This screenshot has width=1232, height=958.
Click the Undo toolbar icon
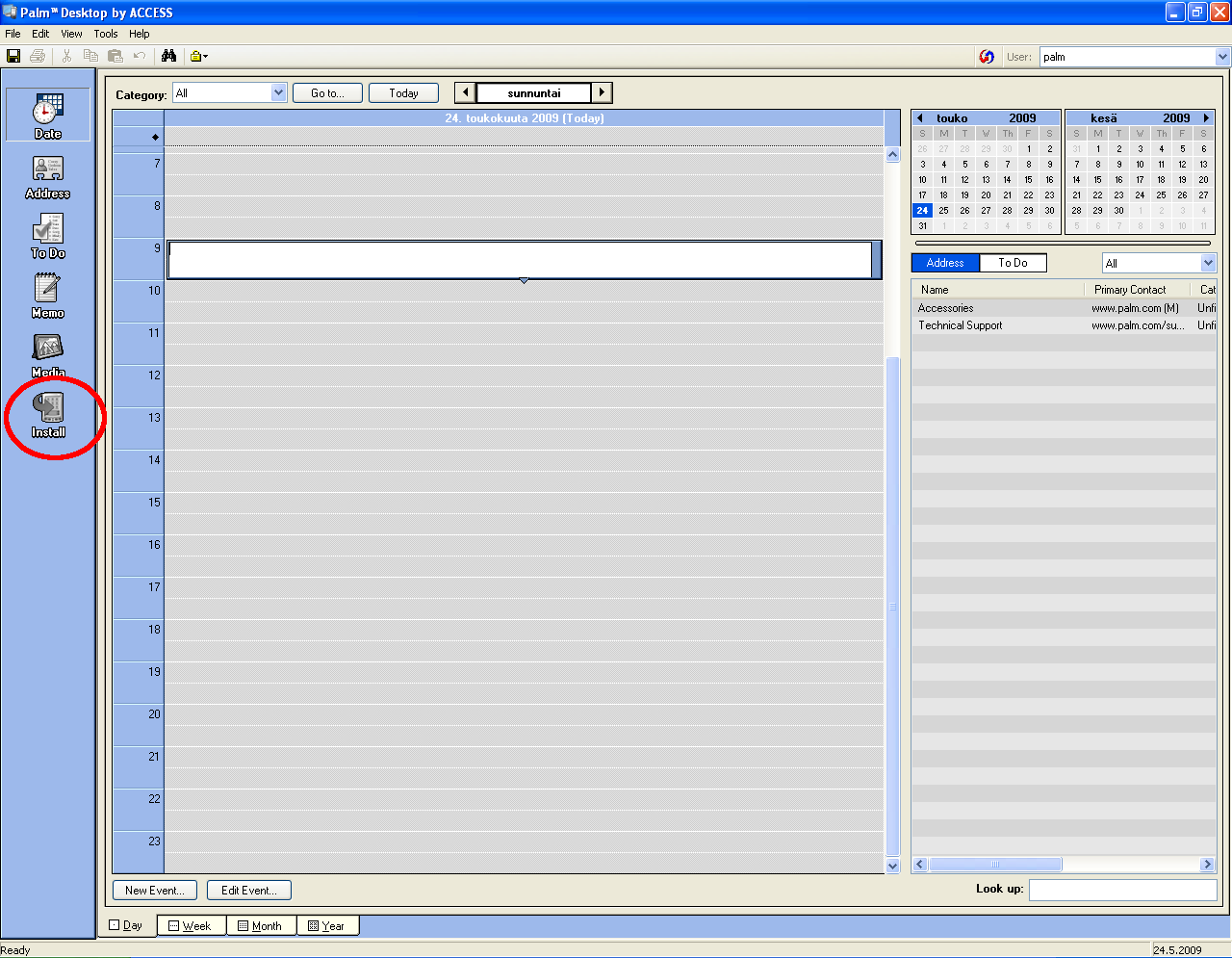pyautogui.click(x=140, y=56)
